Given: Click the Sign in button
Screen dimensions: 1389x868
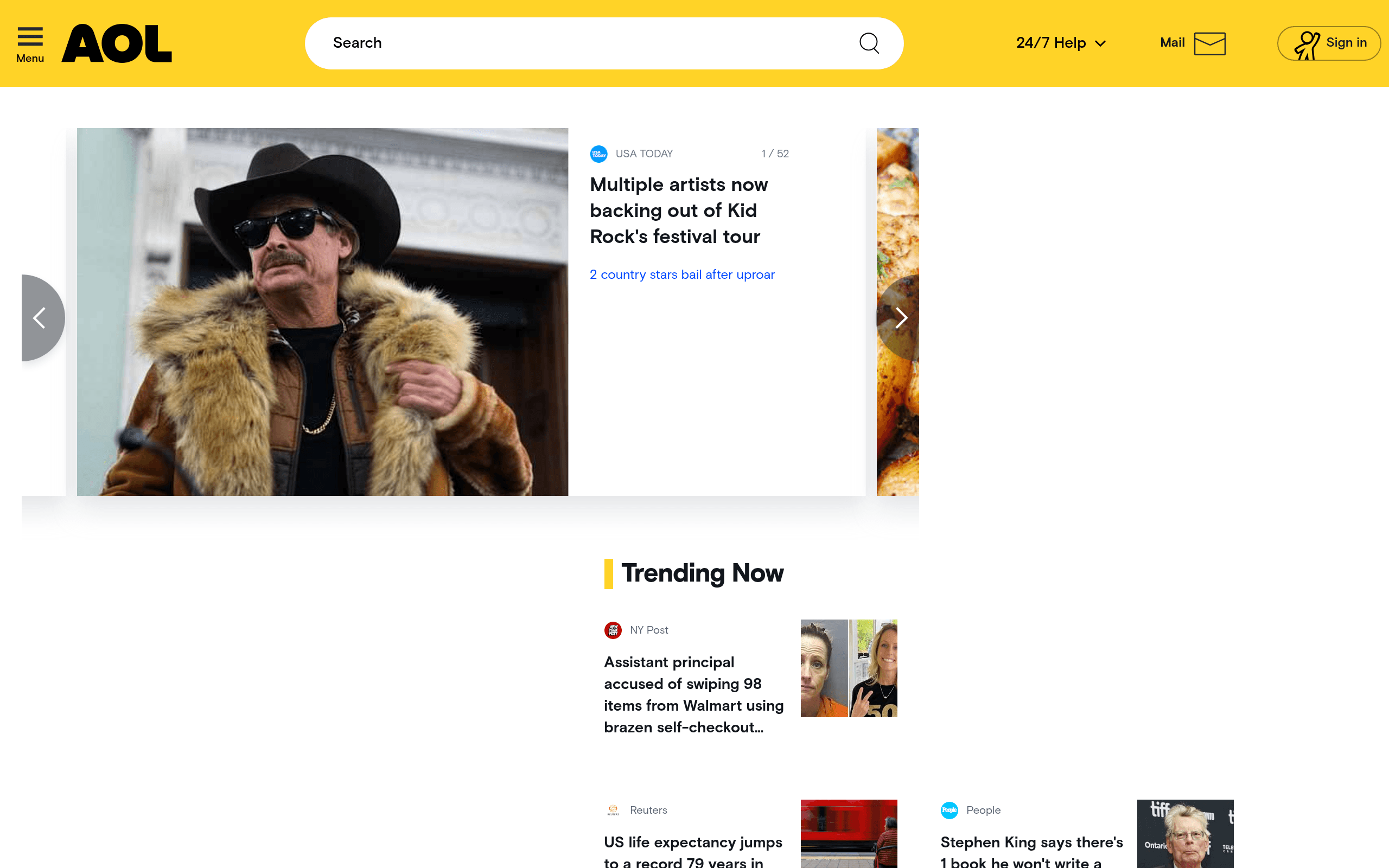Looking at the screenshot, I should [1329, 43].
